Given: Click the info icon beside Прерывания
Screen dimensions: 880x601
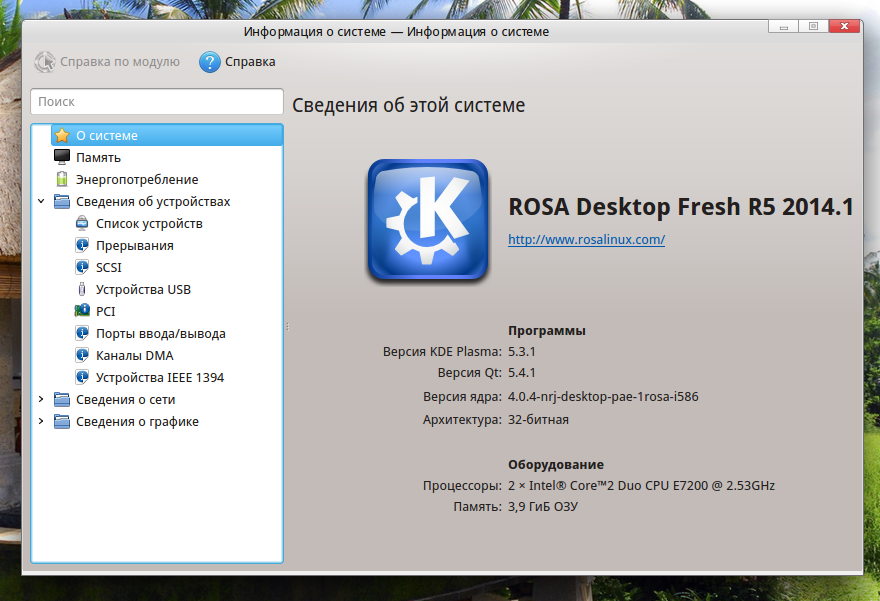Looking at the screenshot, I should pyautogui.click(x=82, y=245).
